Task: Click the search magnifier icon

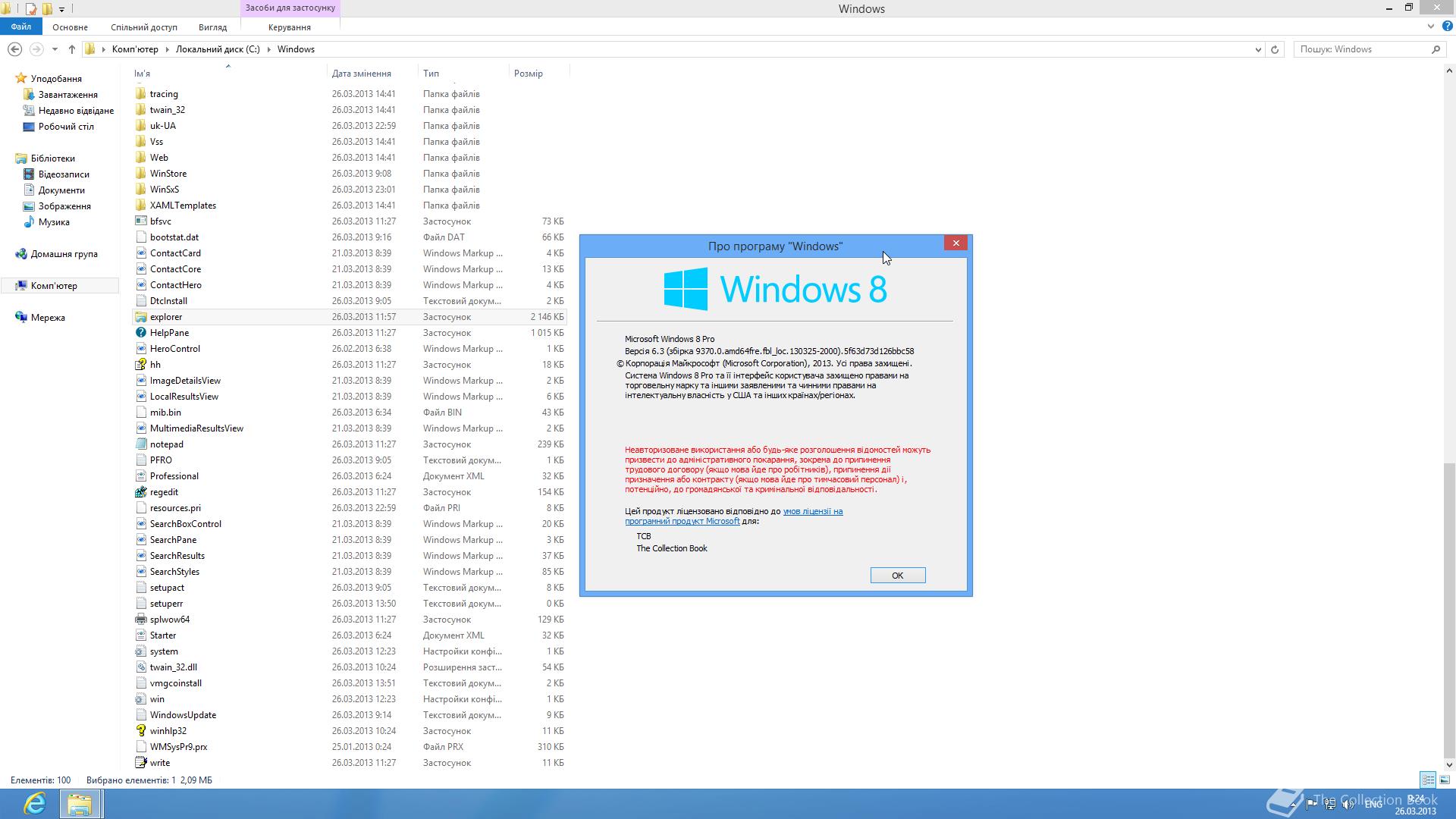Action: click(1436, 49)
